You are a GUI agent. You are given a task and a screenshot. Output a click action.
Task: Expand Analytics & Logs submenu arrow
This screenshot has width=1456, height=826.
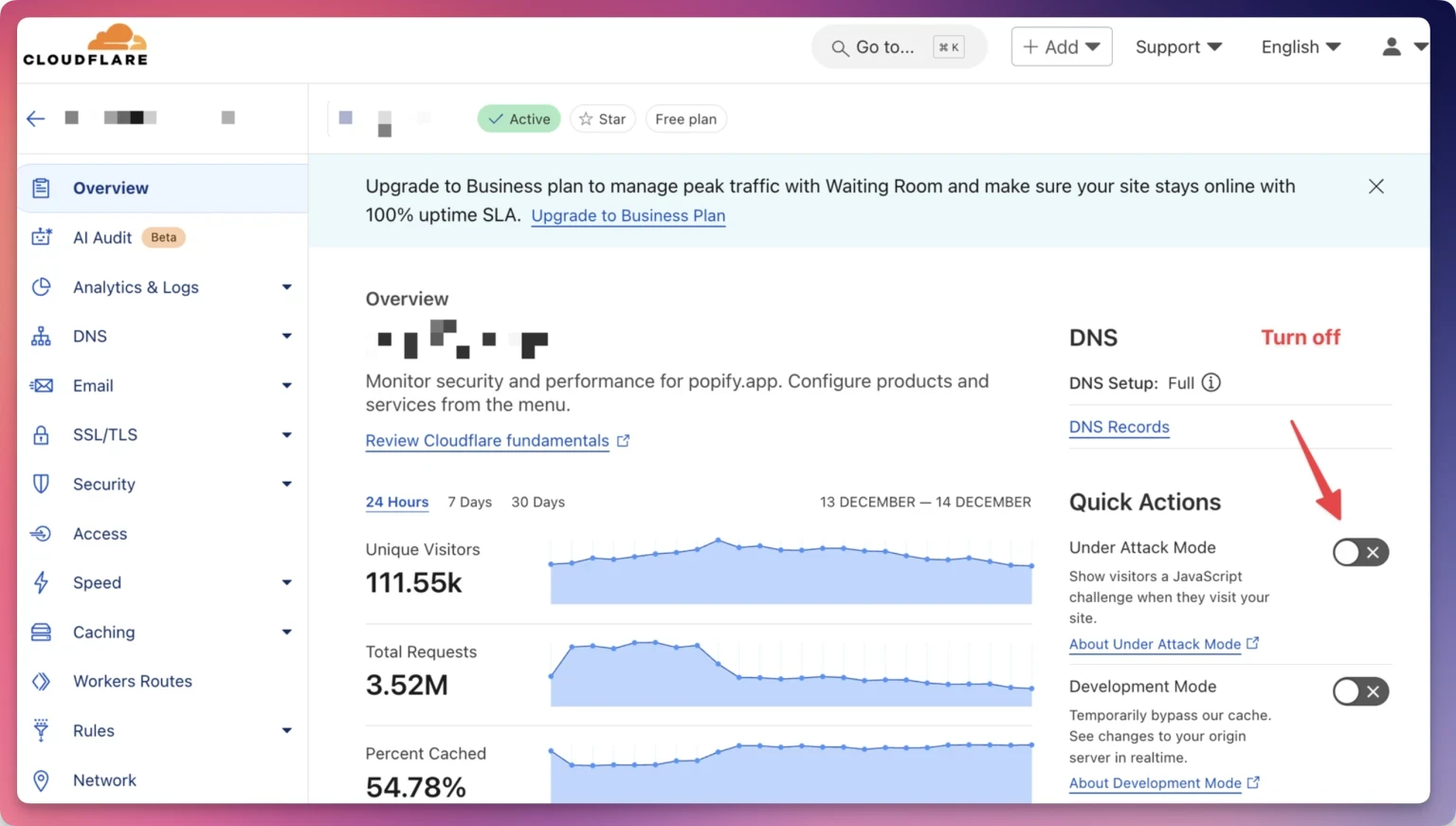pos(286,286)
